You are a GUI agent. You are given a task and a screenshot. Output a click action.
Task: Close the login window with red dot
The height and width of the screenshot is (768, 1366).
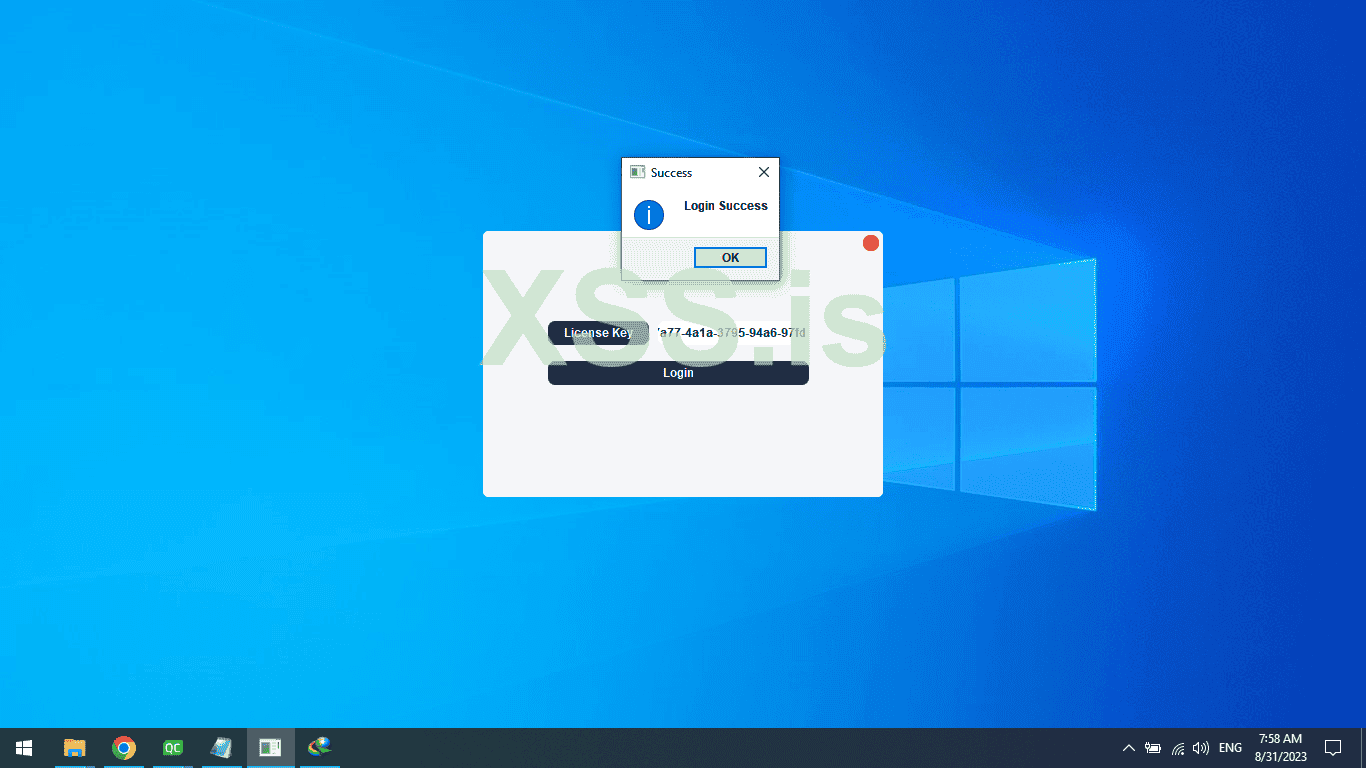click(x=870, y=243)
